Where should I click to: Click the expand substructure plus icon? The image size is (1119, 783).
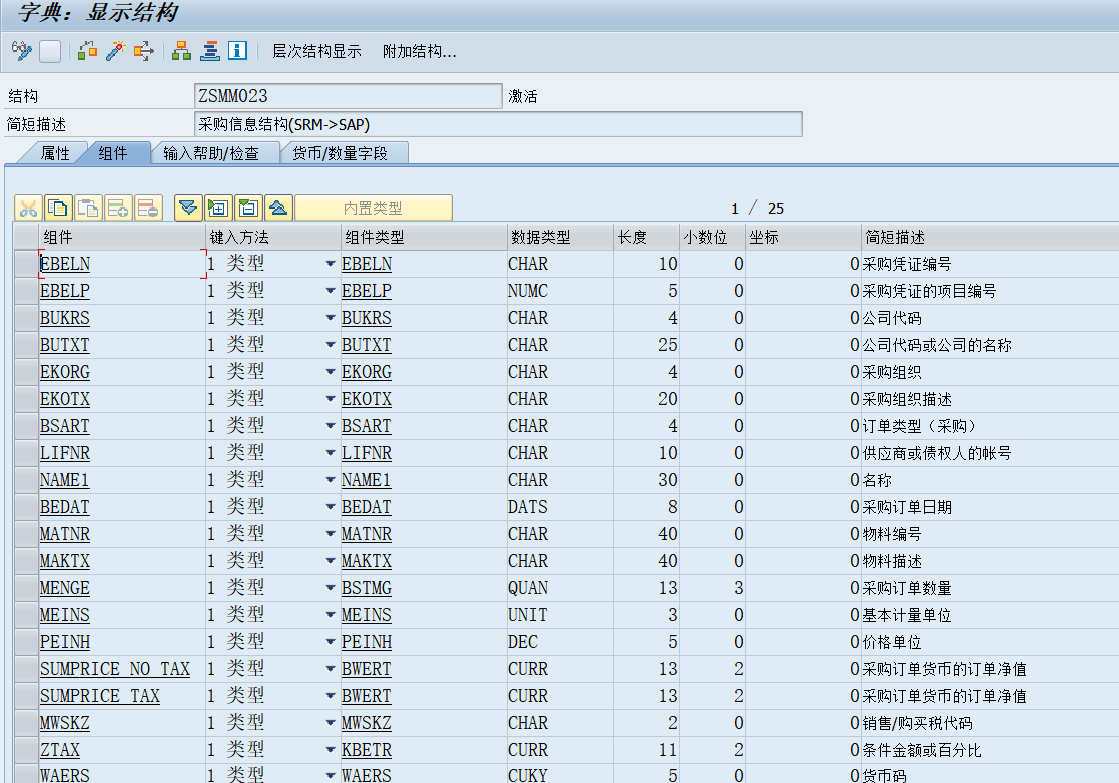(x=218, y=208)
